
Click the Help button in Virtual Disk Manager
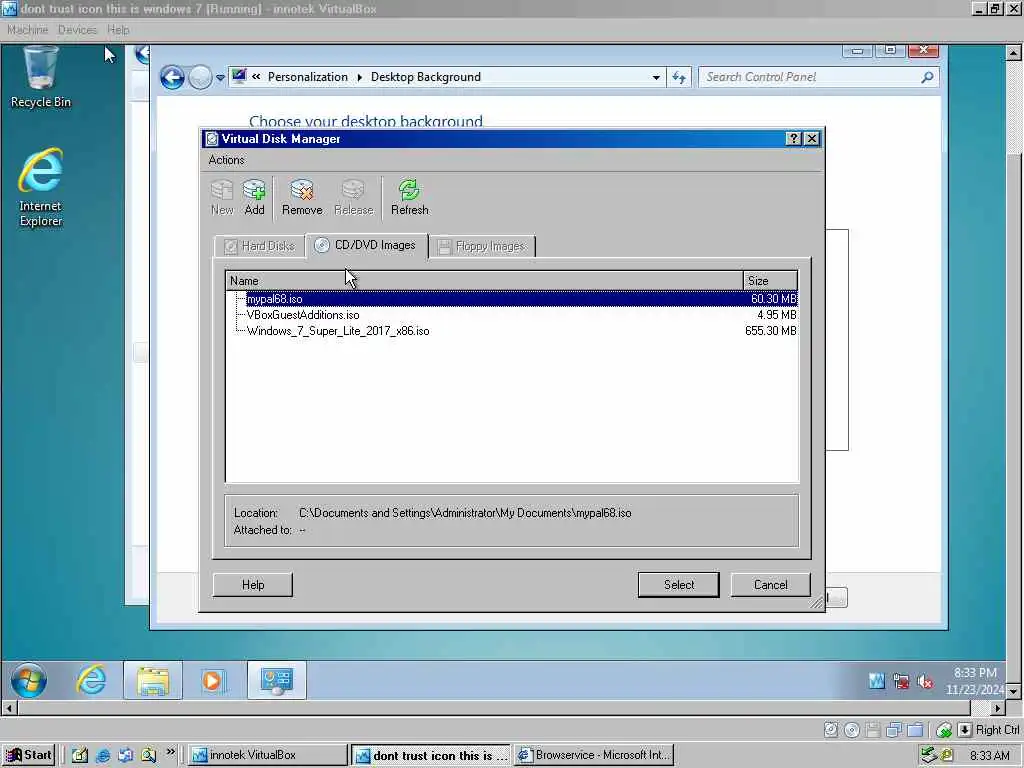tap(253, 584)
